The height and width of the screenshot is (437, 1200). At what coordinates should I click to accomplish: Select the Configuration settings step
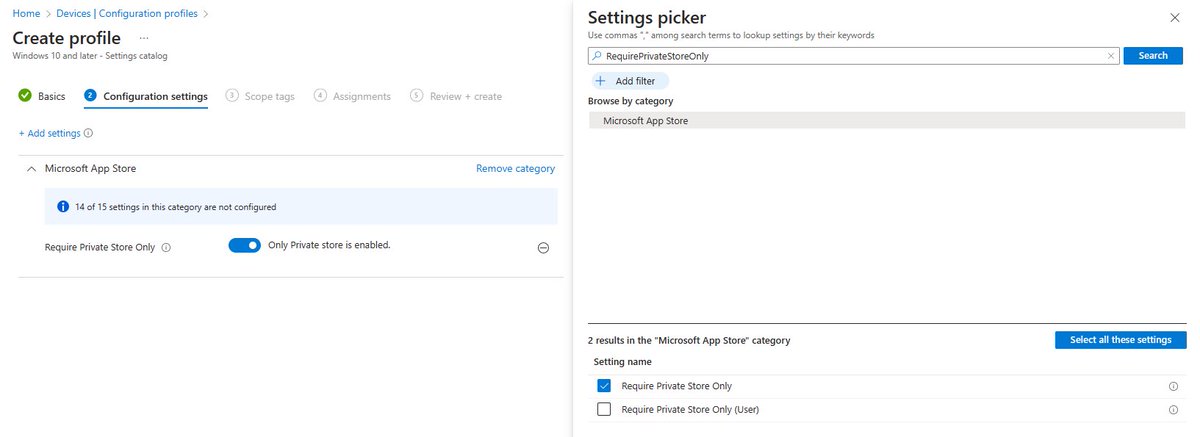tap(146, 96)
